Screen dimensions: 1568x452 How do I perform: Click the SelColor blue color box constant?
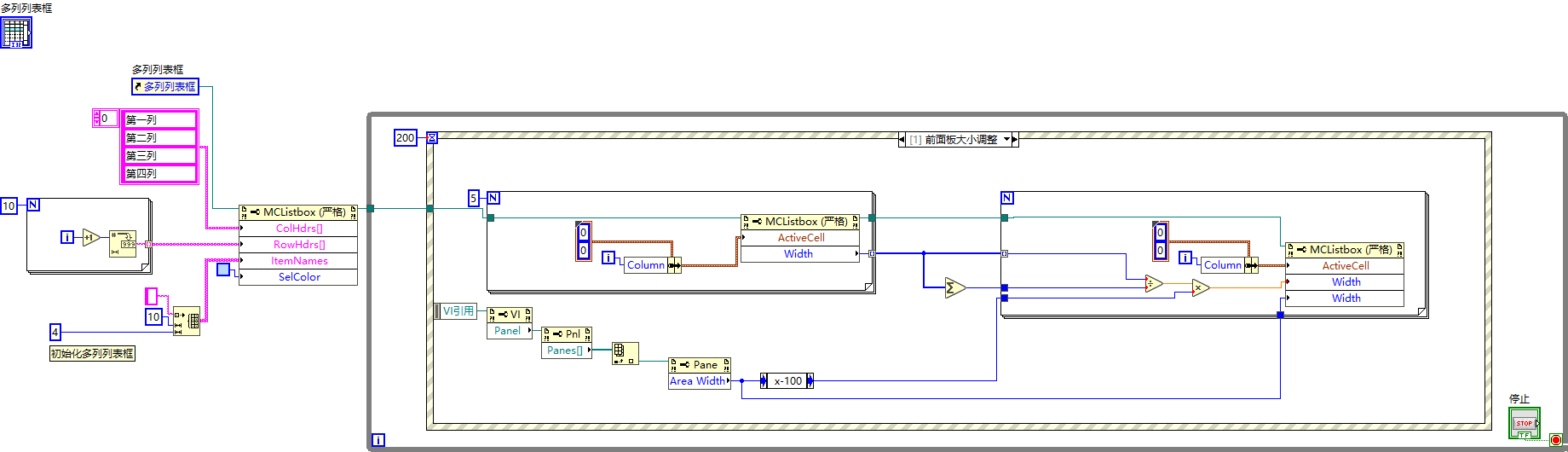click(x=223, y=269)
